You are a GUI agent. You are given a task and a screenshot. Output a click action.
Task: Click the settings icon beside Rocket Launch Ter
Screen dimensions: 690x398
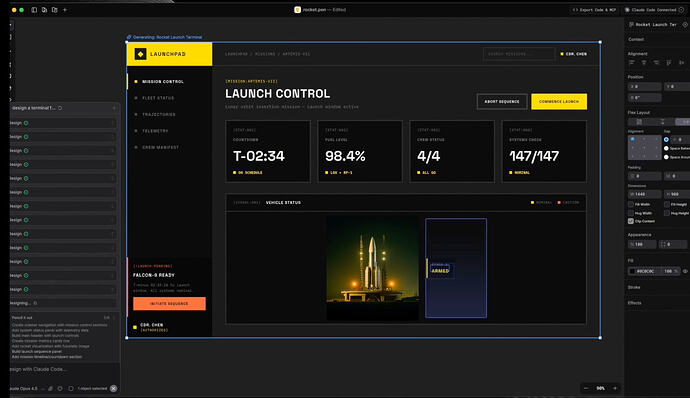[685, 25]
